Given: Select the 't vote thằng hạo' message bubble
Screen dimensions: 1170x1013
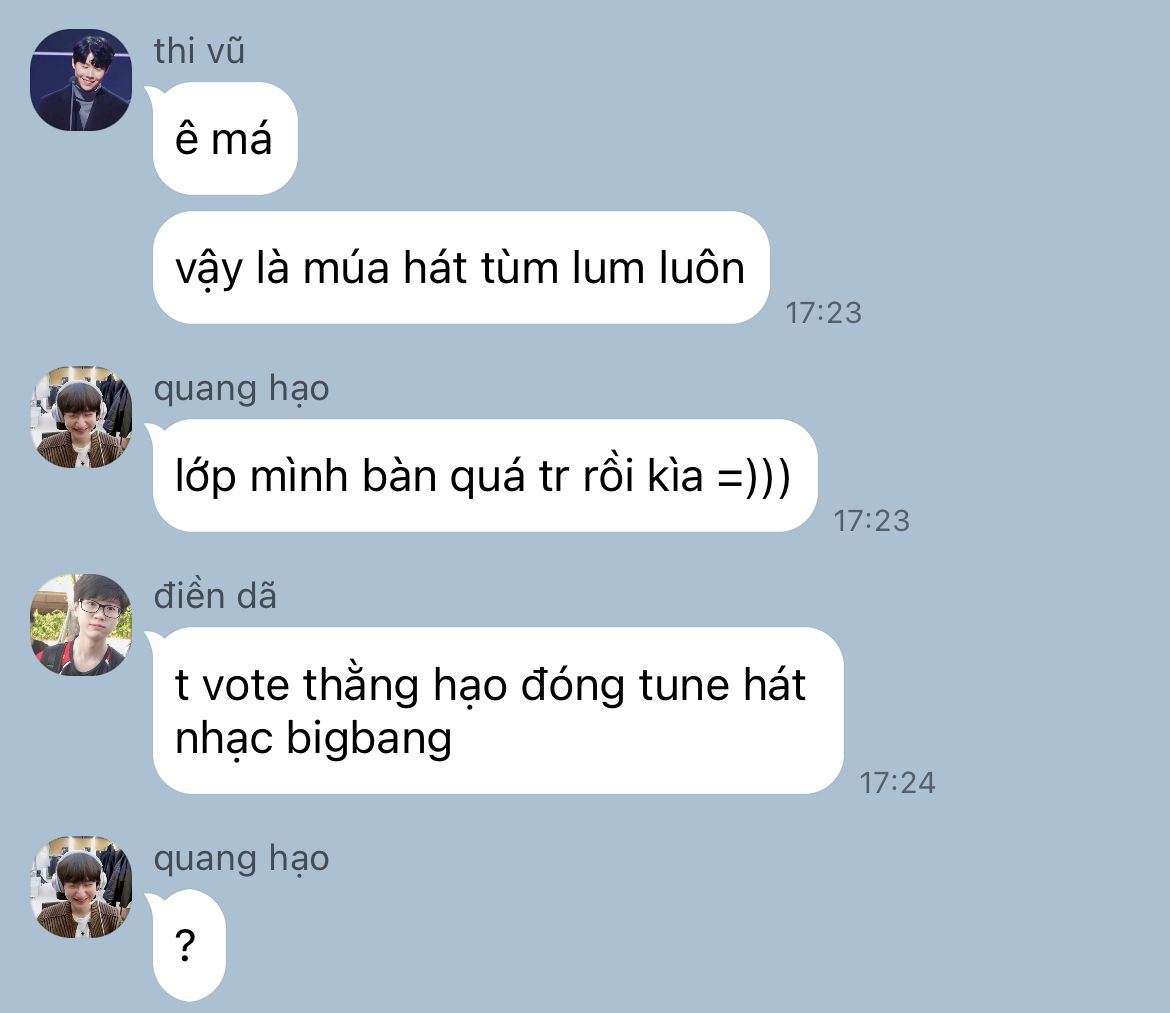Looking at the screenshot, I should tap(498, 711).
